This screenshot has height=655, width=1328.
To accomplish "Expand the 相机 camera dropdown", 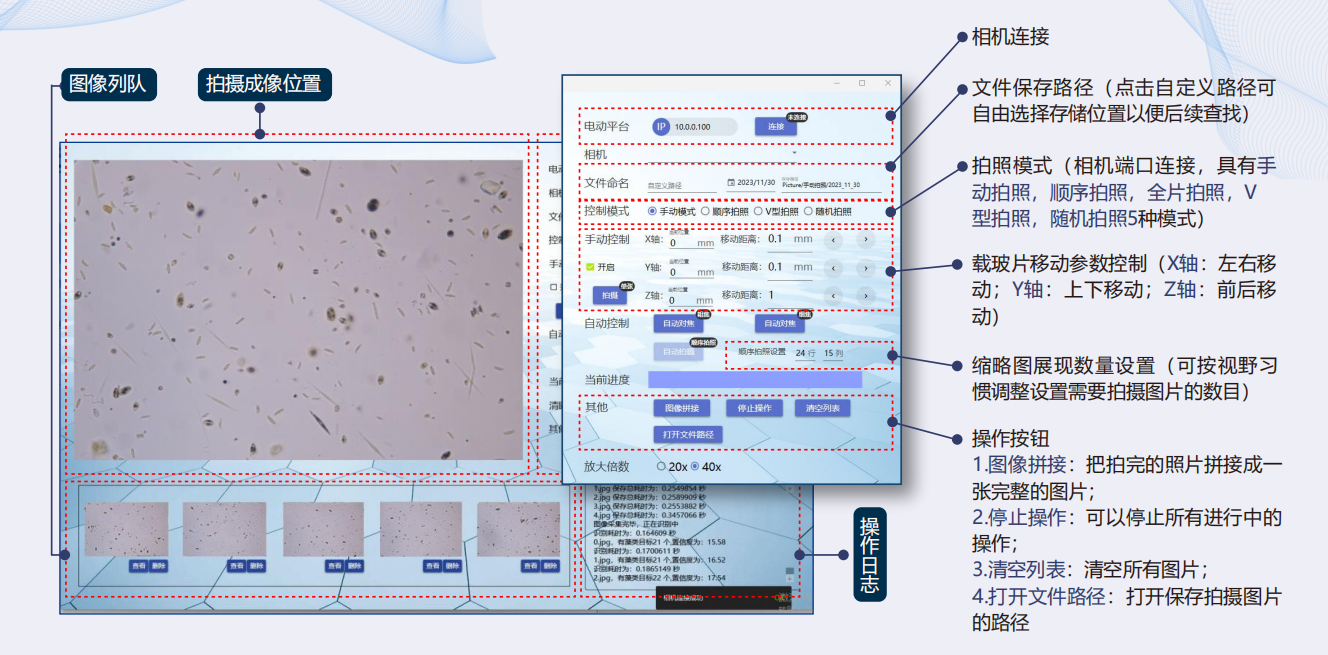I will coord(794,154).
